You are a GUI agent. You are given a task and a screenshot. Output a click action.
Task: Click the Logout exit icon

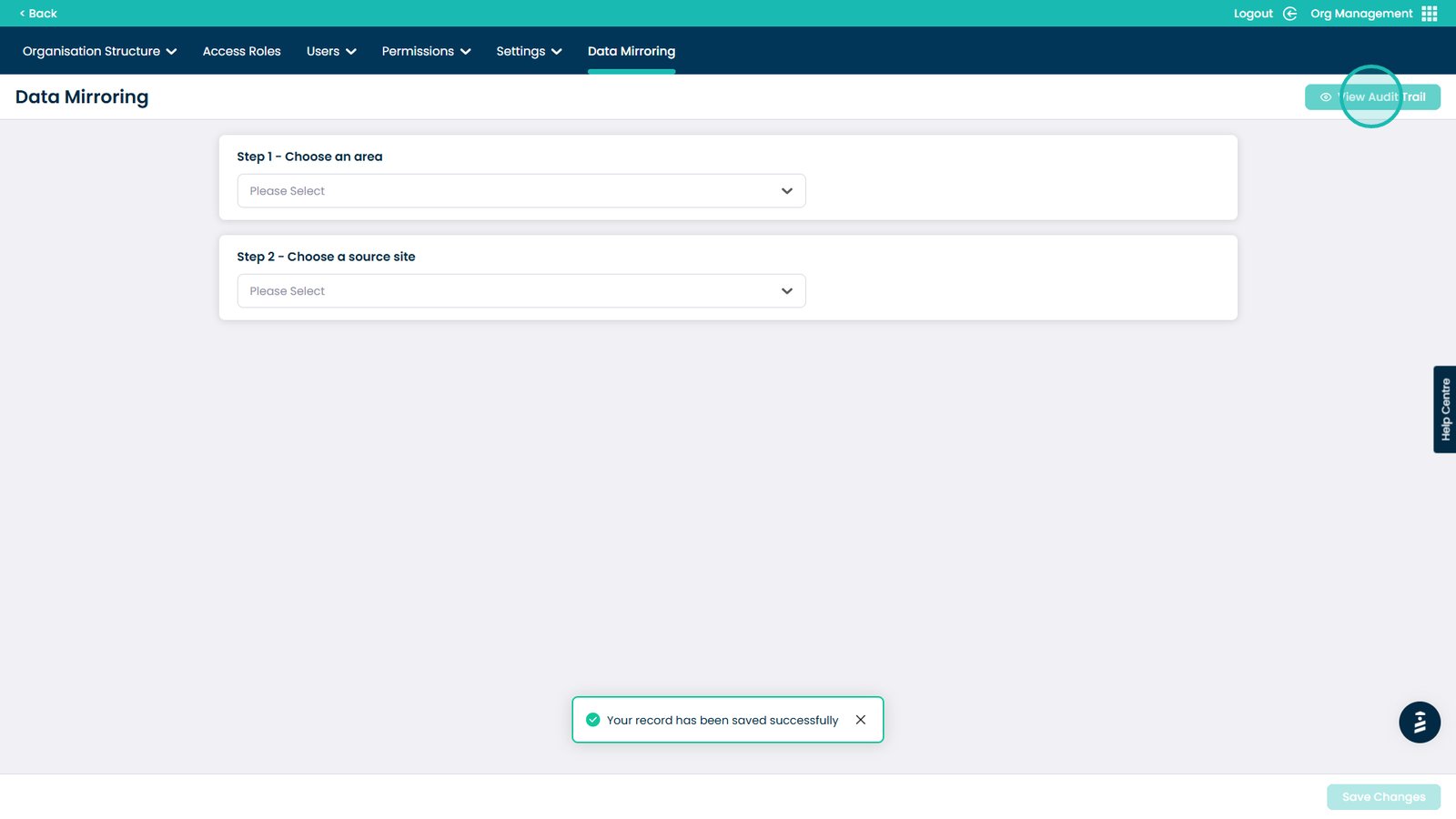click(1289, 14)
